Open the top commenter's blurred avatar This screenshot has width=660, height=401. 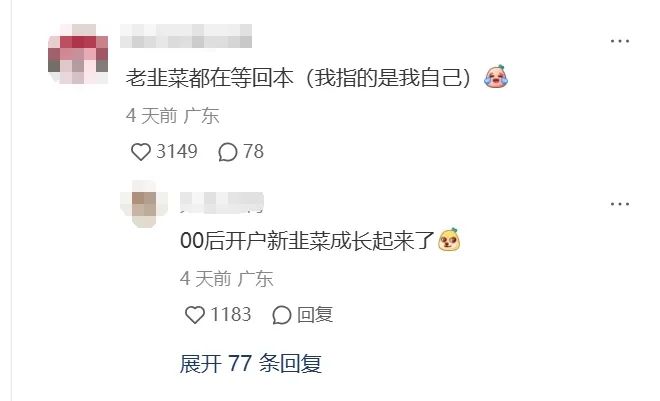(78, 54)
